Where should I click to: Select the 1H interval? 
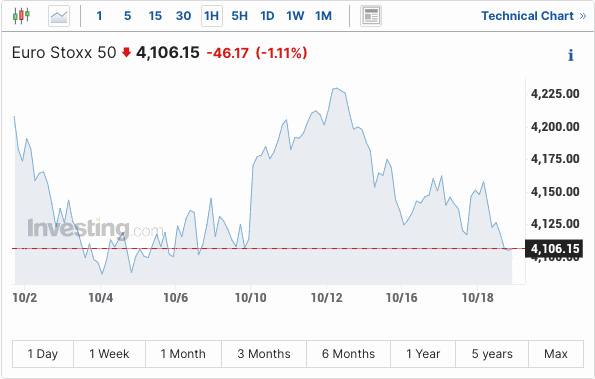[x=212, y=16]
